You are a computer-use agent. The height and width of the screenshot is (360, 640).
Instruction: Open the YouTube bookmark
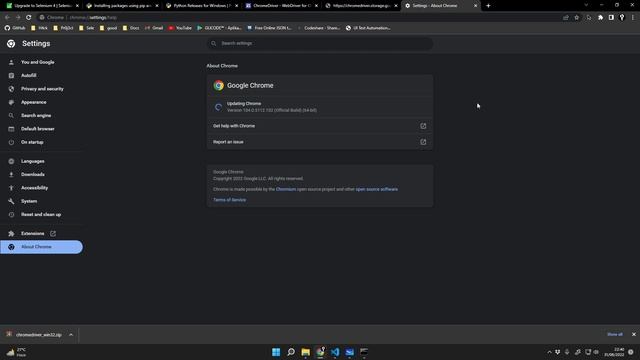coord(180,28)
